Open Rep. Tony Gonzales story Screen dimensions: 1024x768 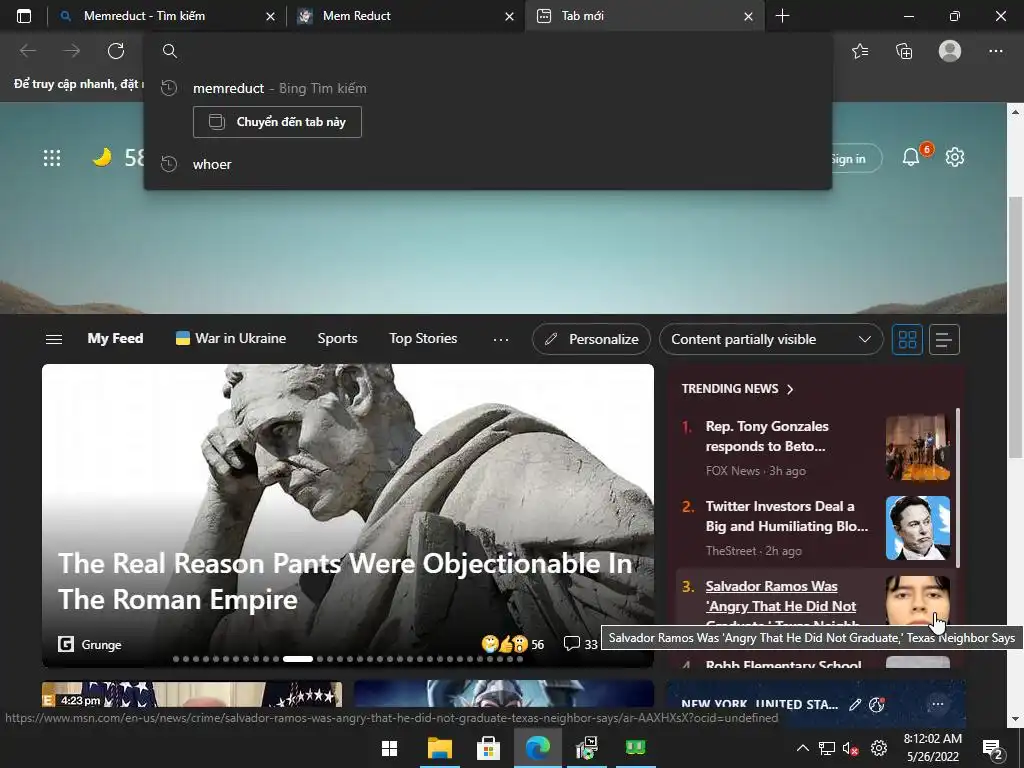click(767, 436)
